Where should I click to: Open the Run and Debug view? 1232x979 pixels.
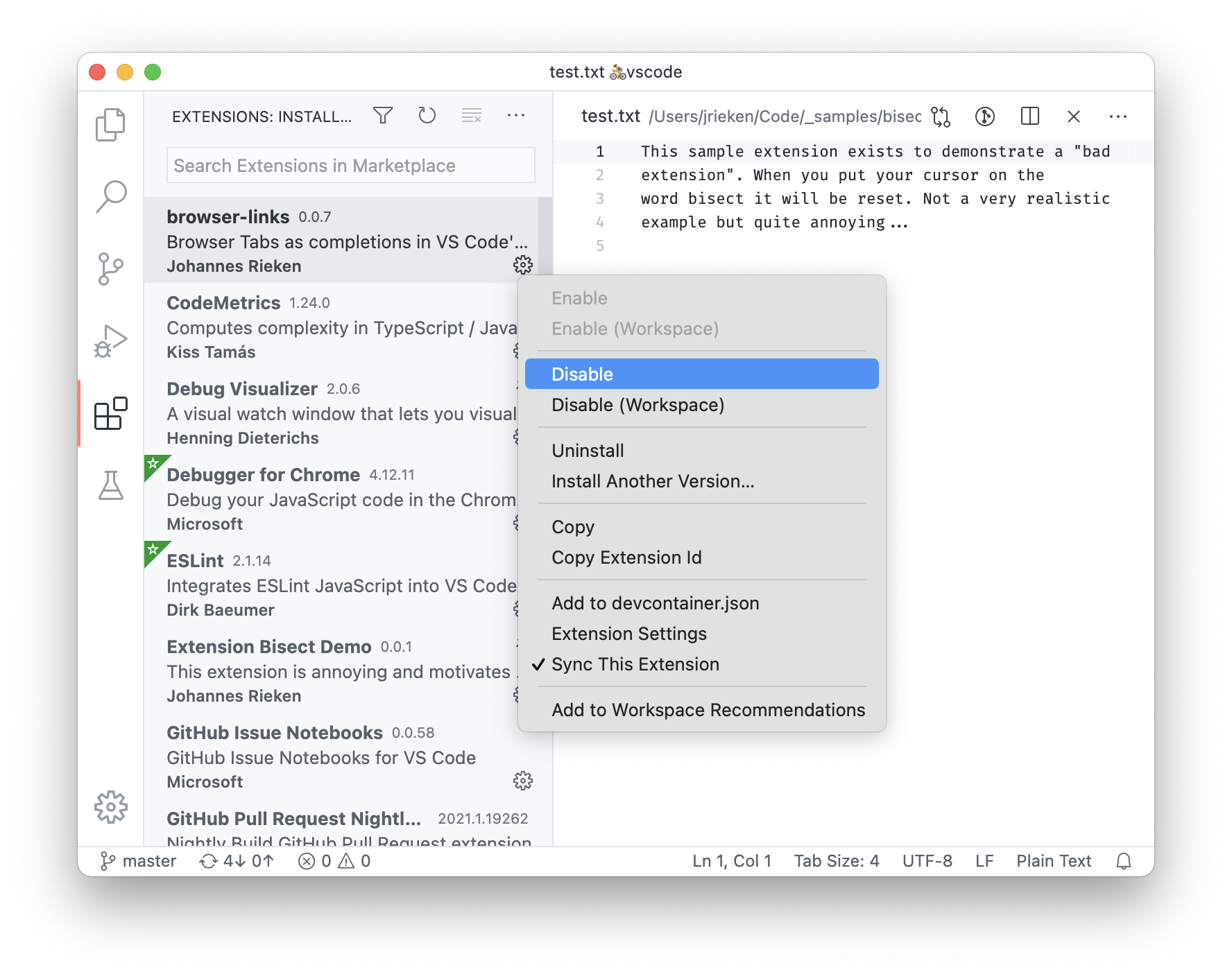[111, 340]
